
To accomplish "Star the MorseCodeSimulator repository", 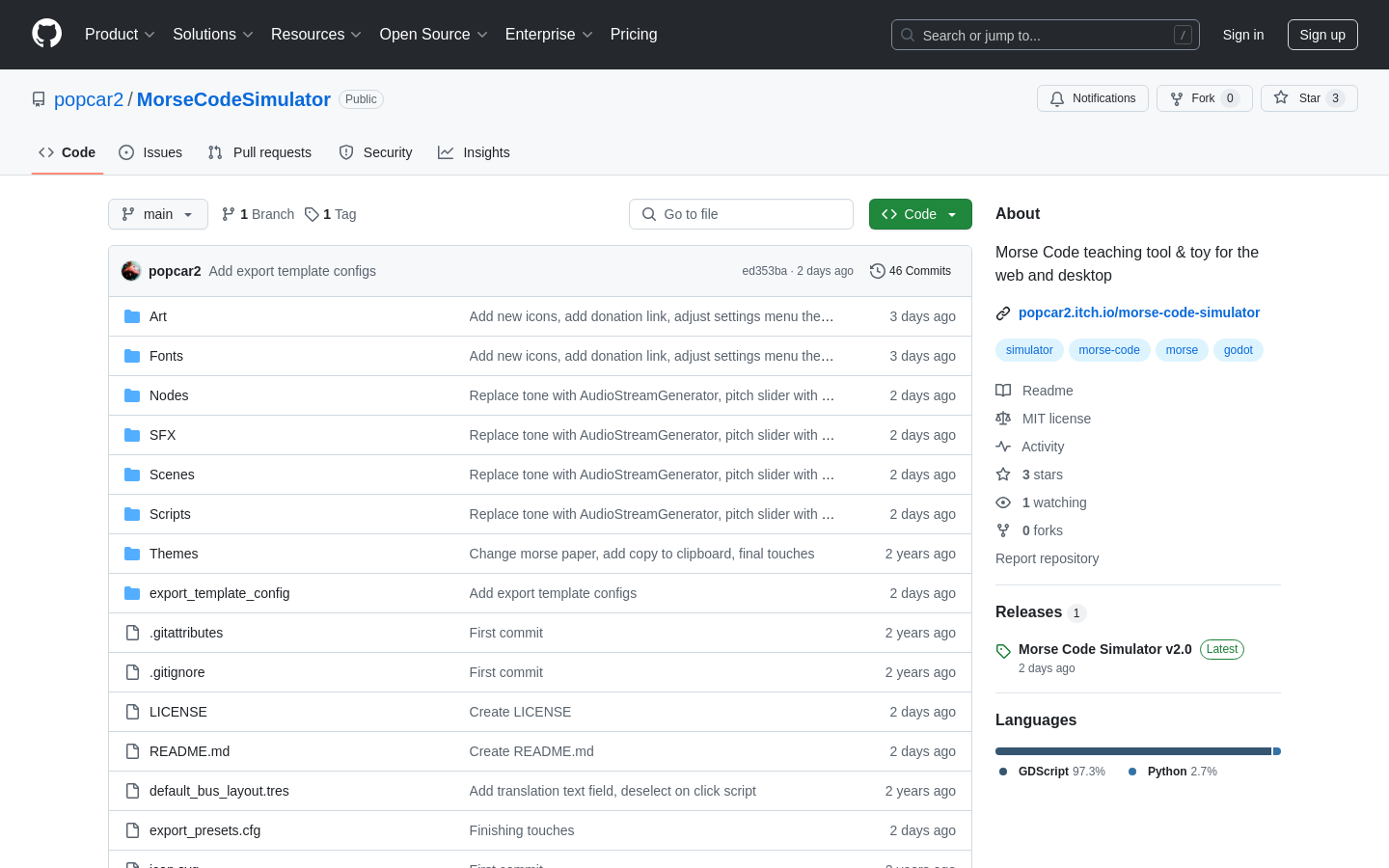I will (1309, 98).
